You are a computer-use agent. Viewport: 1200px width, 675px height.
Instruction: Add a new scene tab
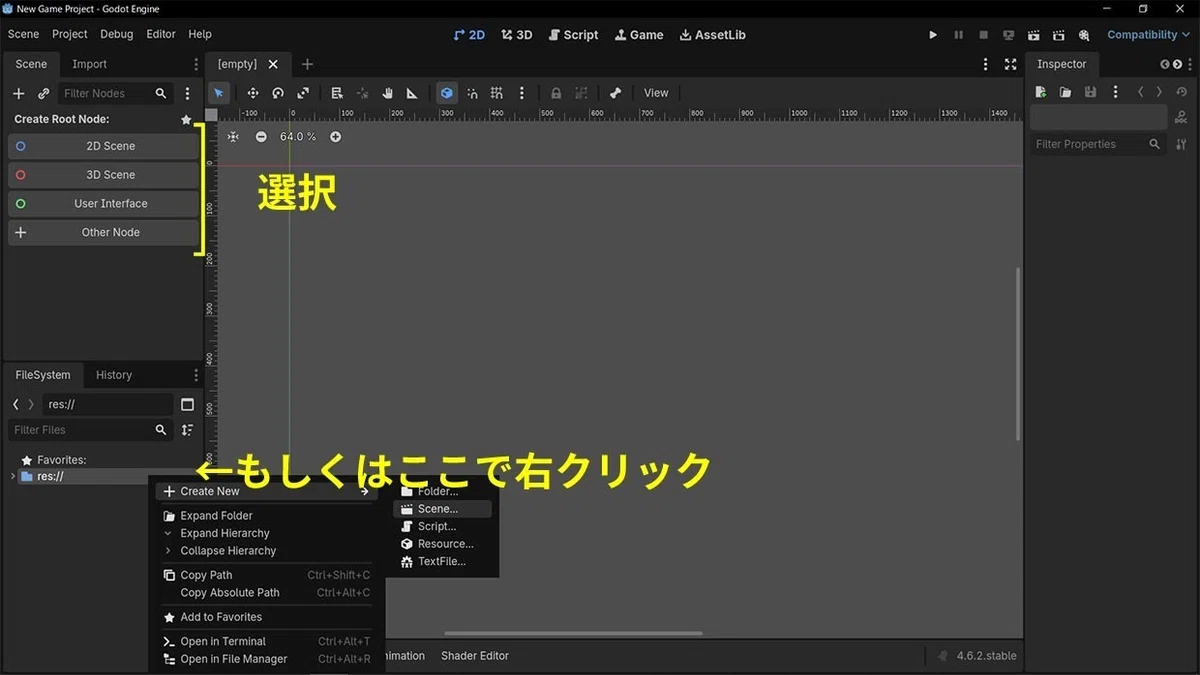(307, 64)
